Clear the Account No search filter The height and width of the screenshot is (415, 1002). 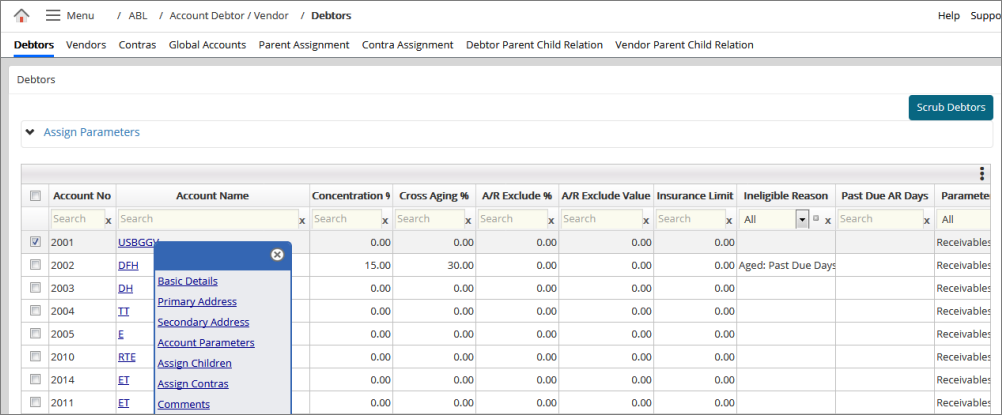pos(108,220)
